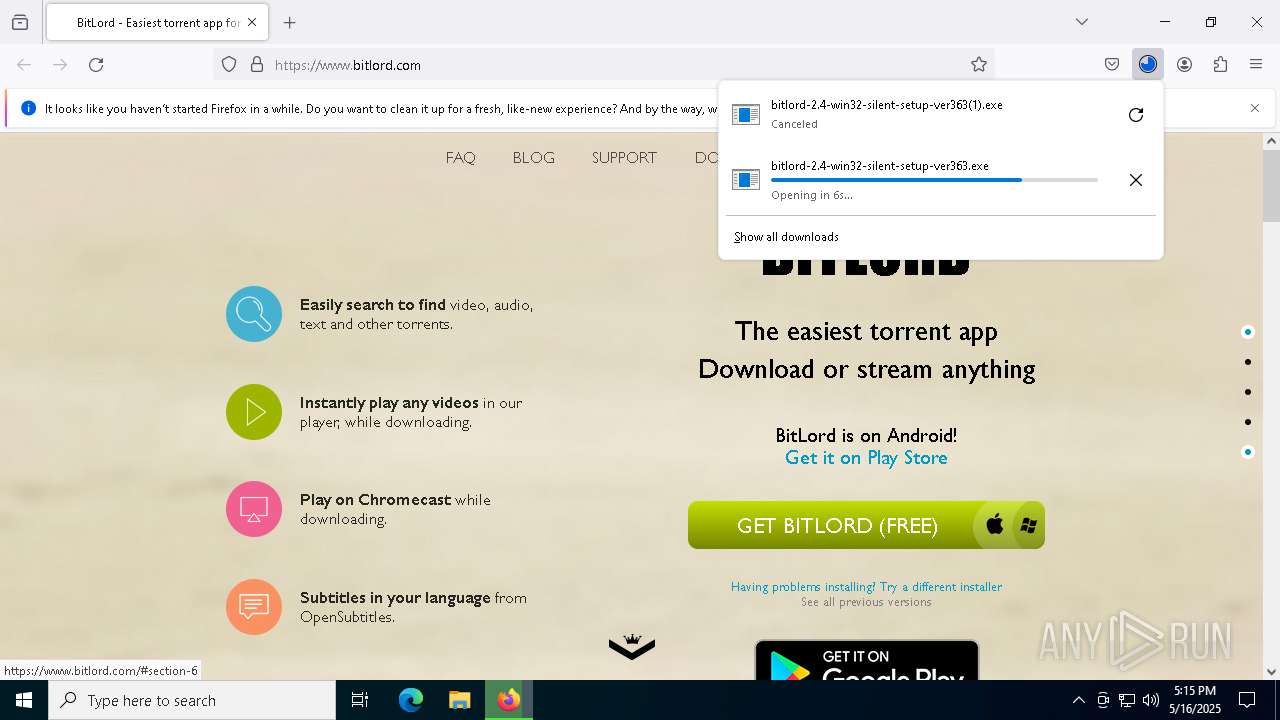Open extensions puzzle icon
The width and height of the screenshot is (1280, 720).
click(1220, 64)
